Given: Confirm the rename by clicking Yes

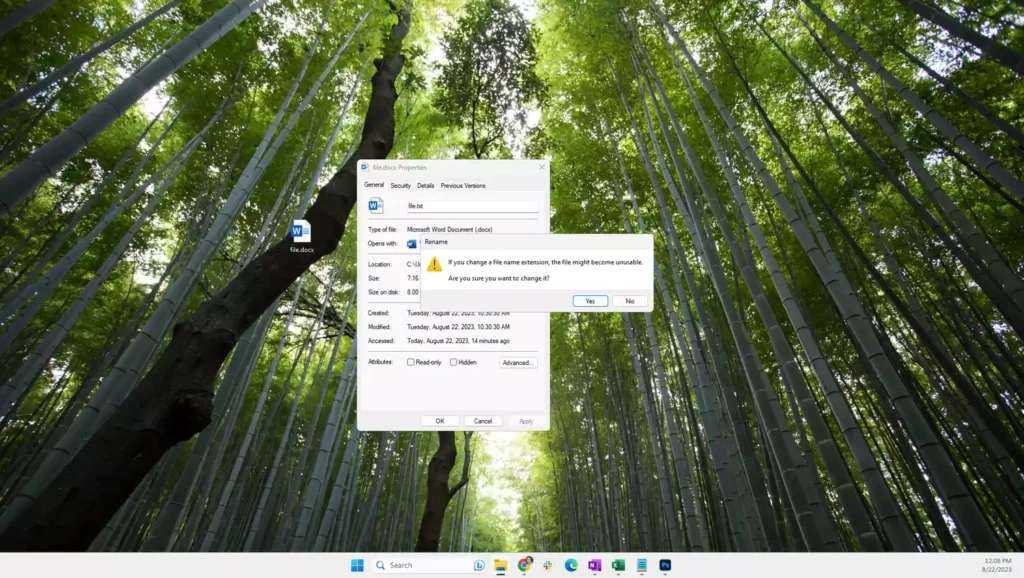Looking at the screenshot, I should [x=590, y=301].
